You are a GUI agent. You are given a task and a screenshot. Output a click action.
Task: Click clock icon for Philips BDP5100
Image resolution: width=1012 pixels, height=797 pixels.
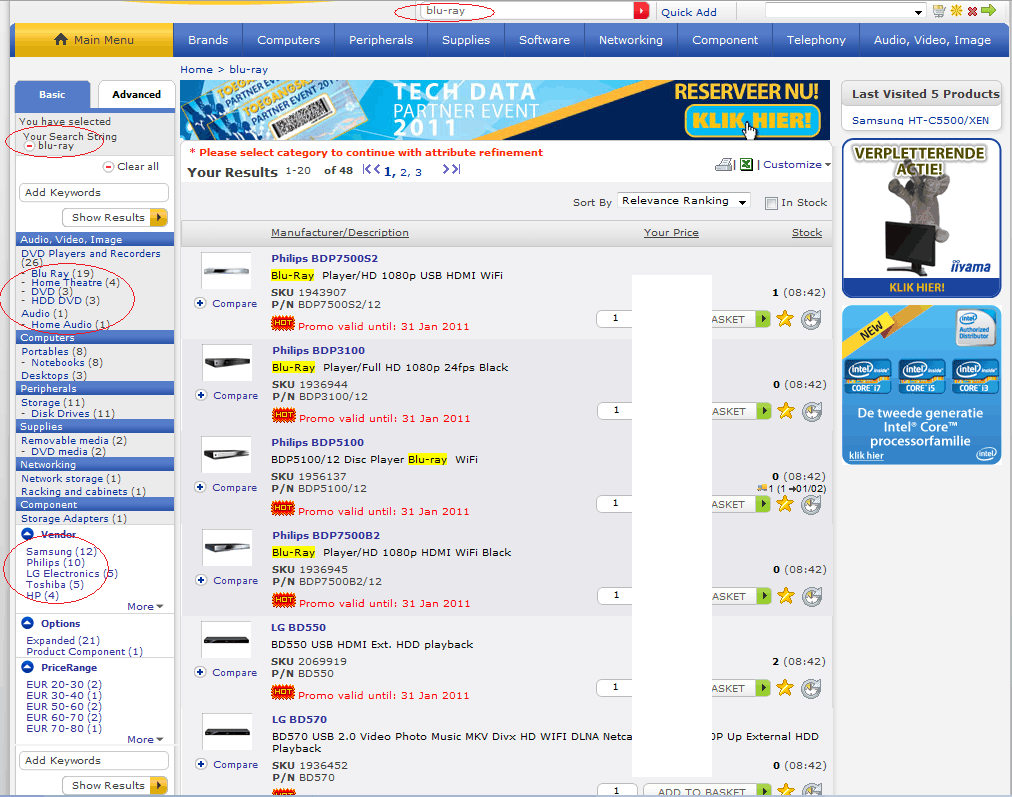[x=811, y=504]
